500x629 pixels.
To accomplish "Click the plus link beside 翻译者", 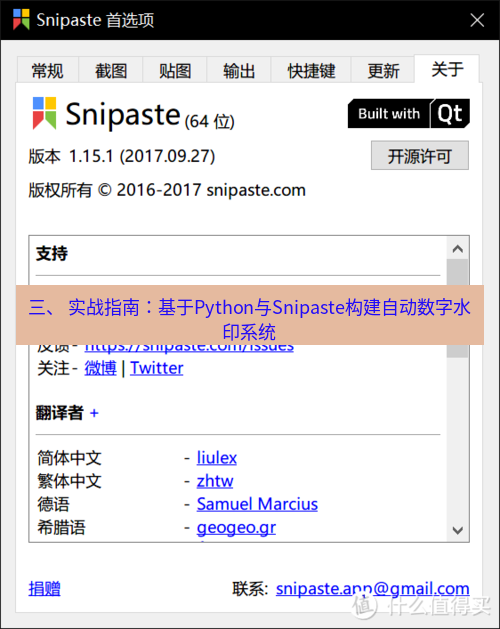I will pyautogui.click(x=94, y=413).
